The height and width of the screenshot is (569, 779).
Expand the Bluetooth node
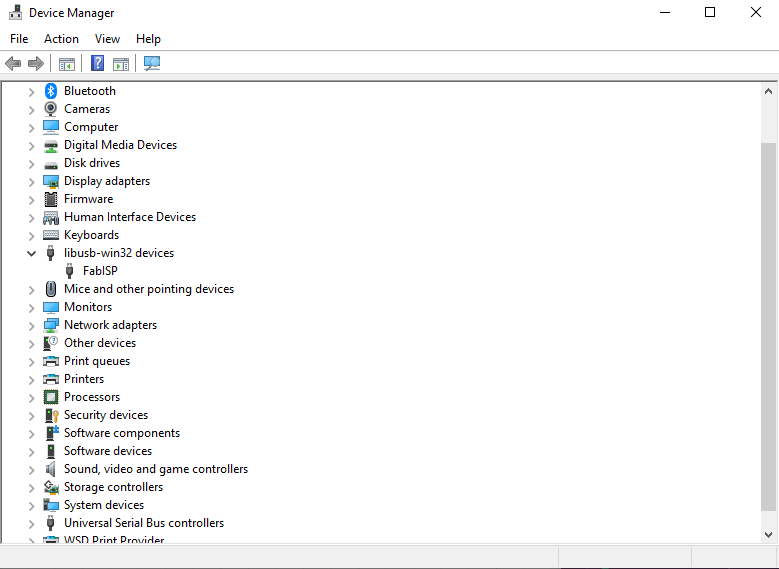coord(31,91)
